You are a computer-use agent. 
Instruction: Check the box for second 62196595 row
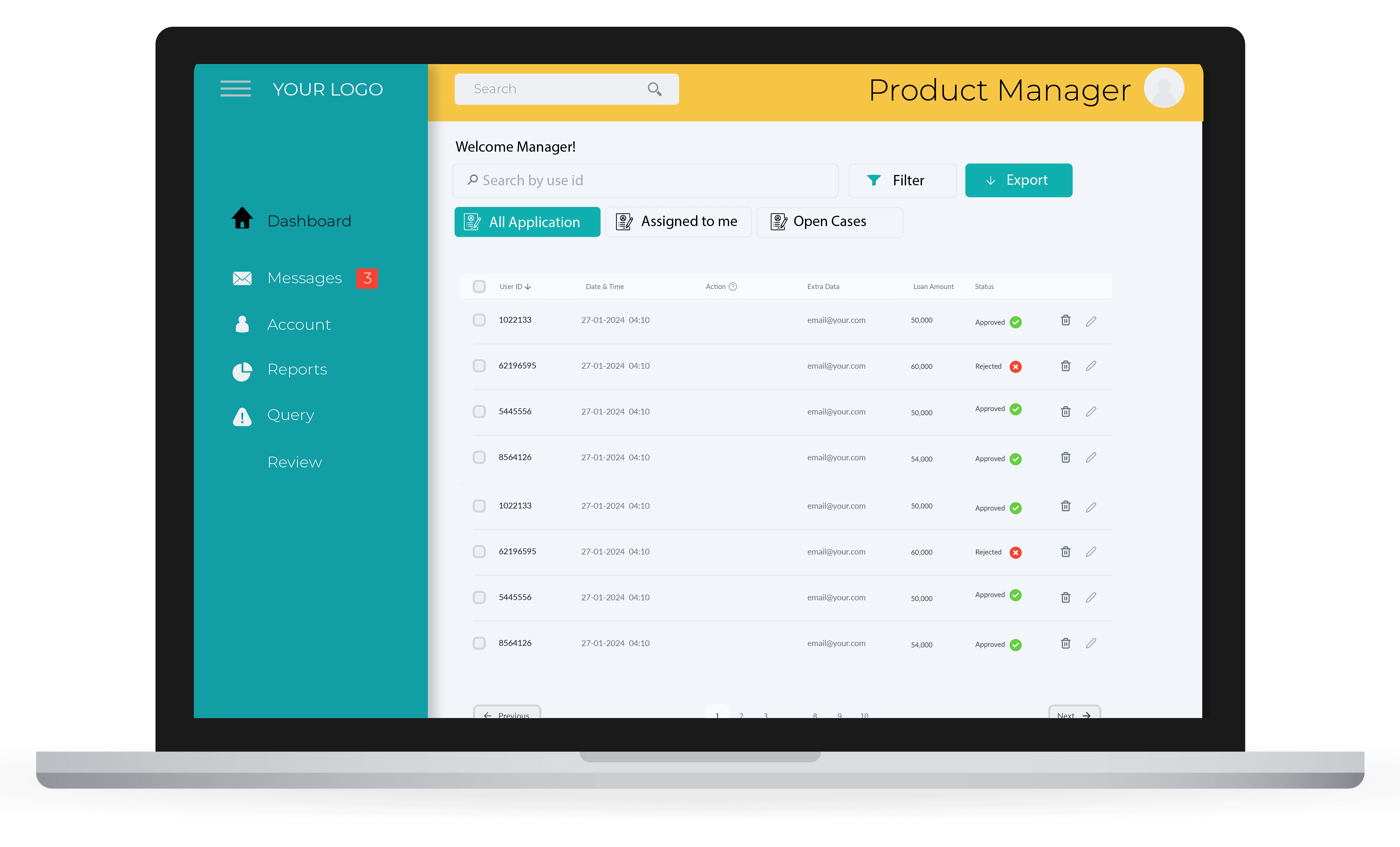click(479, 551)
